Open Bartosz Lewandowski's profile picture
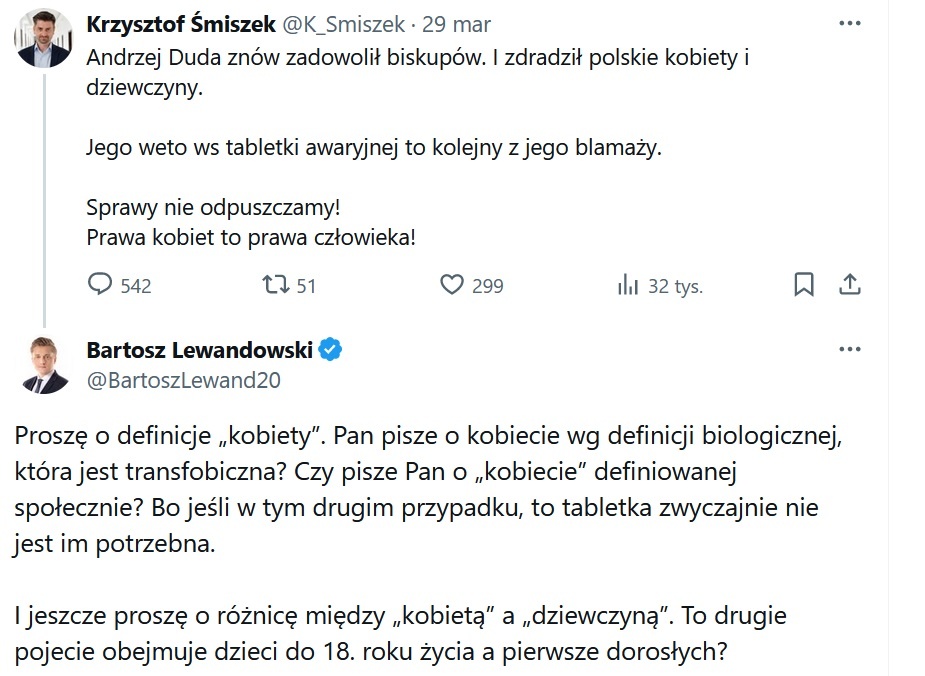The height and width of the screenshot is (676, 925). click(43, 364)
